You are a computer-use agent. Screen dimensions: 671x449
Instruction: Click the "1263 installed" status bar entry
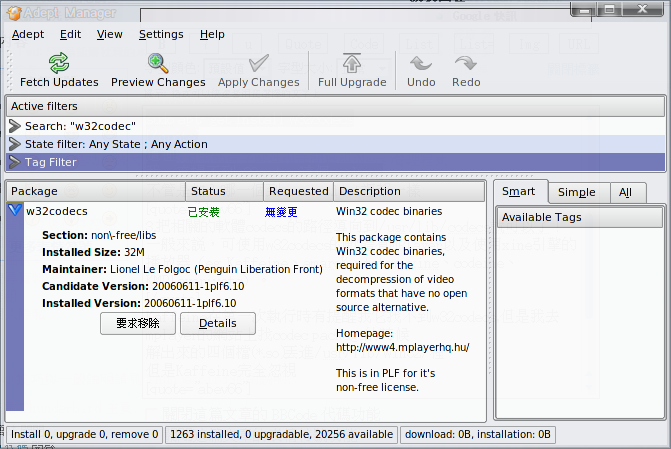click(x=282, y=434)
